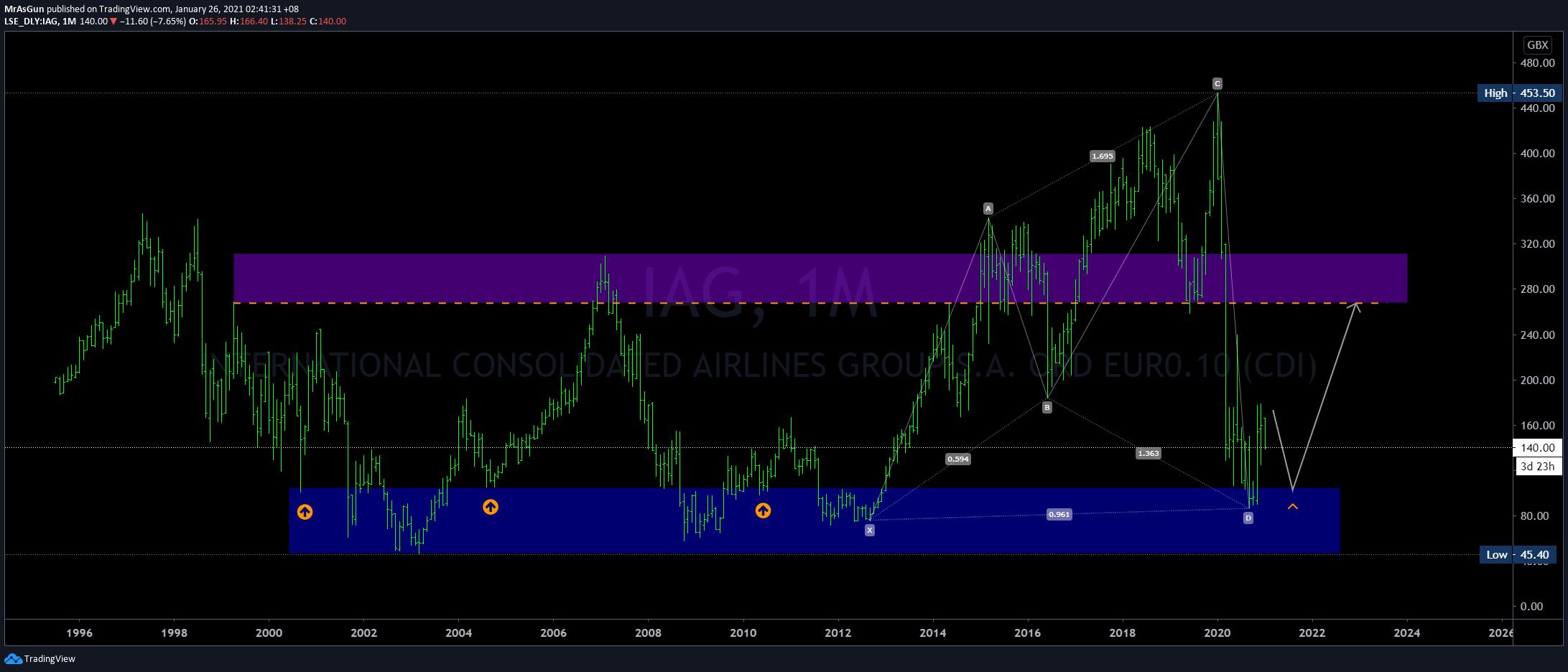
Task: Click the High 453.50 price label
Action: [1519, 93]
